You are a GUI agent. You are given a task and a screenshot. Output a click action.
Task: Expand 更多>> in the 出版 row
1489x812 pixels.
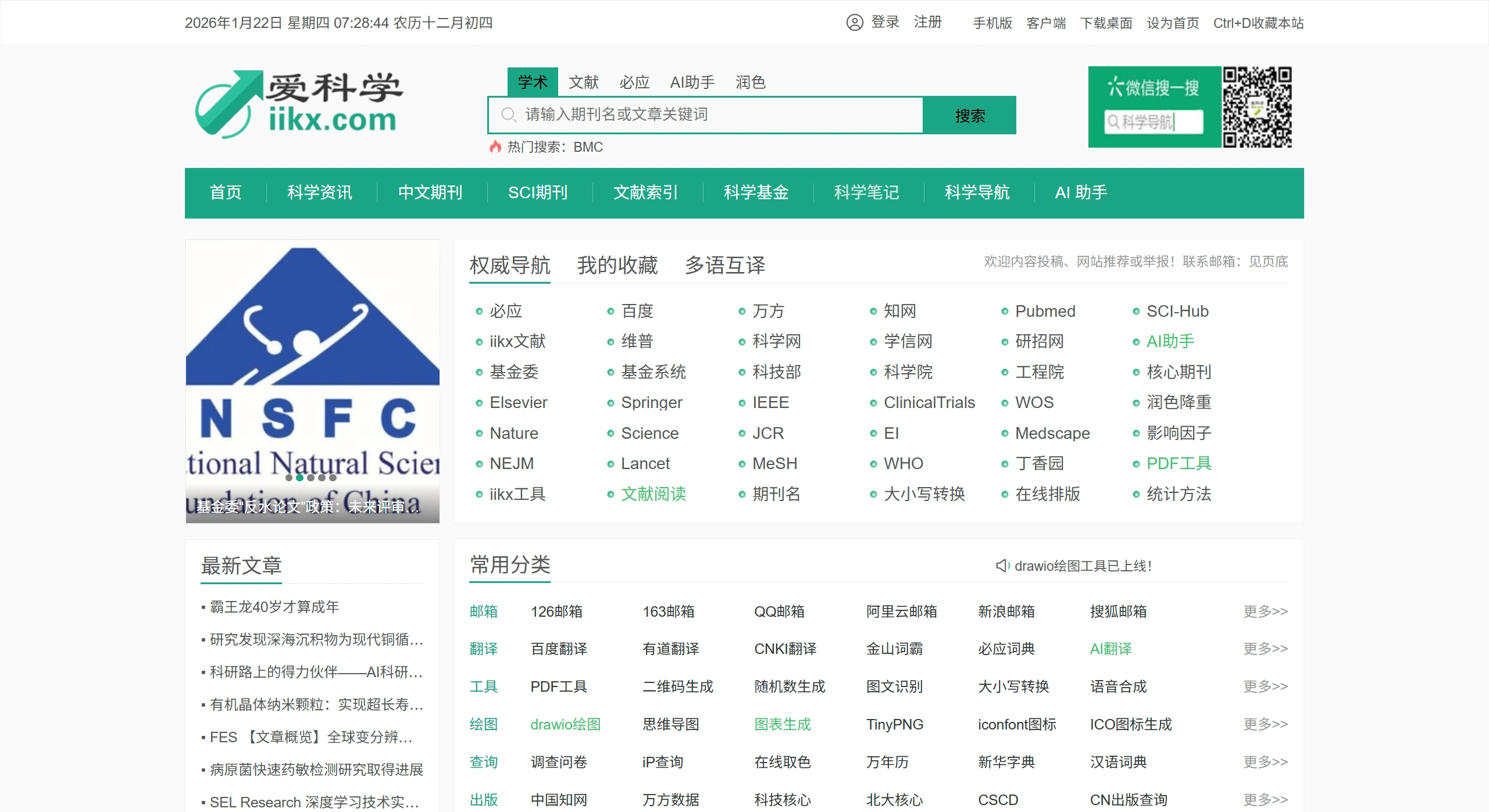pyautogui.click(x=1266, y=799)
